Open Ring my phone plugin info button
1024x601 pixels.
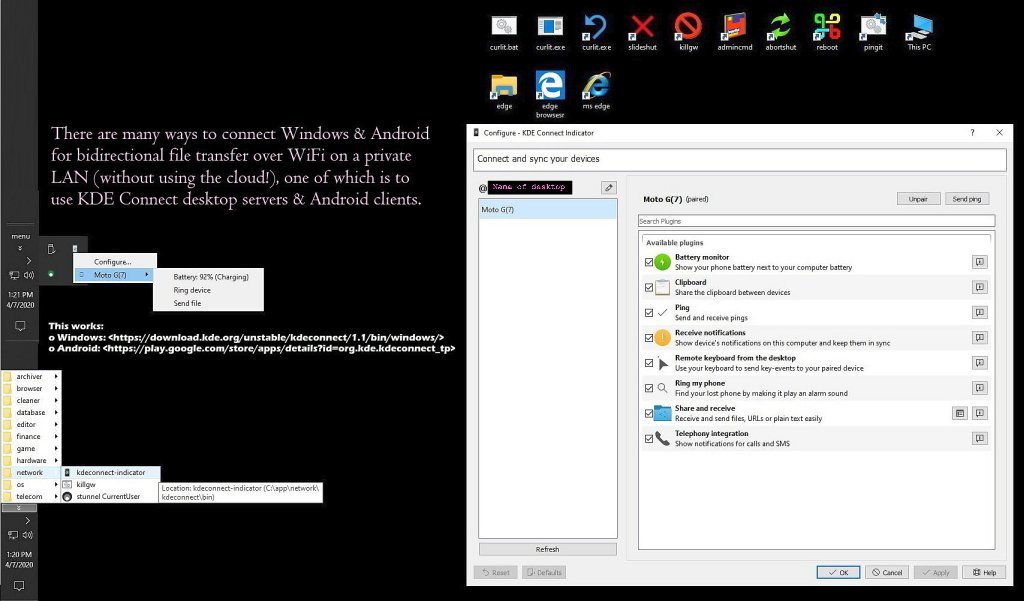coord(980,388)
